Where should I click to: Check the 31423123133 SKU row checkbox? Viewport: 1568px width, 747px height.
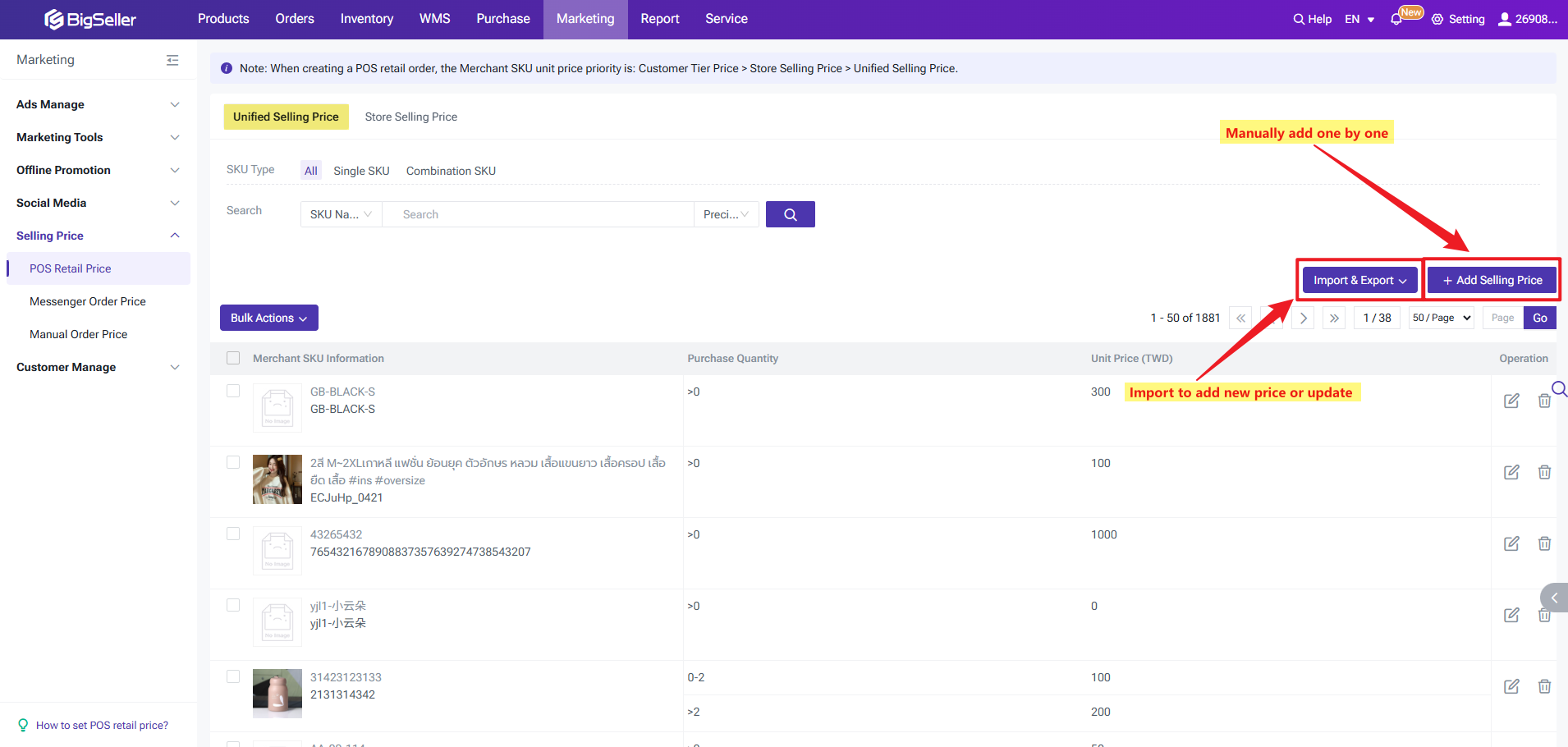[x=233, y=676]
